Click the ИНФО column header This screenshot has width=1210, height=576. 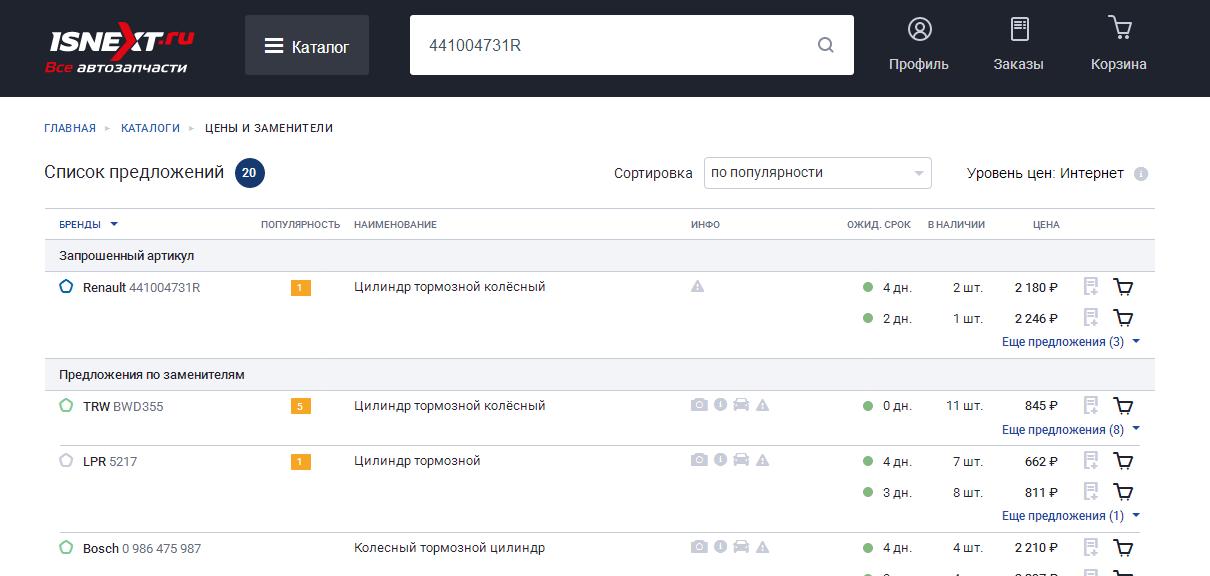(x=705, y=224)
